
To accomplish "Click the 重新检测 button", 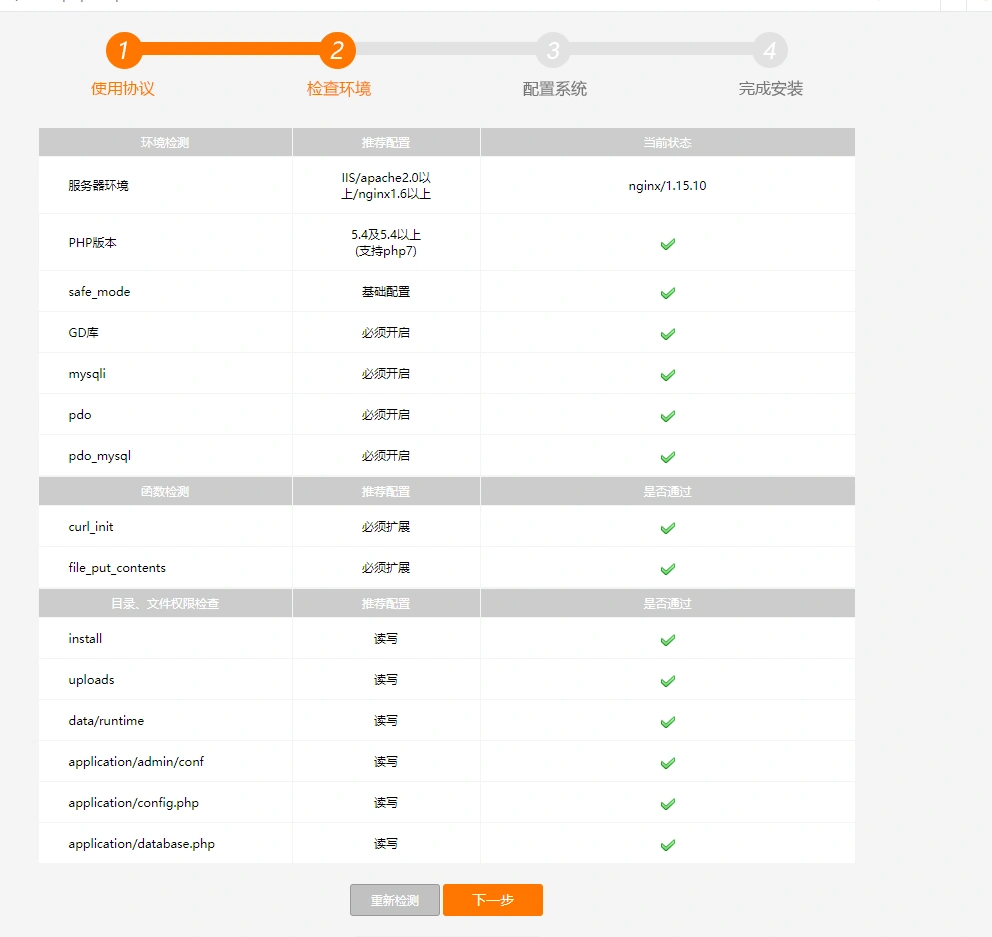I will tap(395, 900).
